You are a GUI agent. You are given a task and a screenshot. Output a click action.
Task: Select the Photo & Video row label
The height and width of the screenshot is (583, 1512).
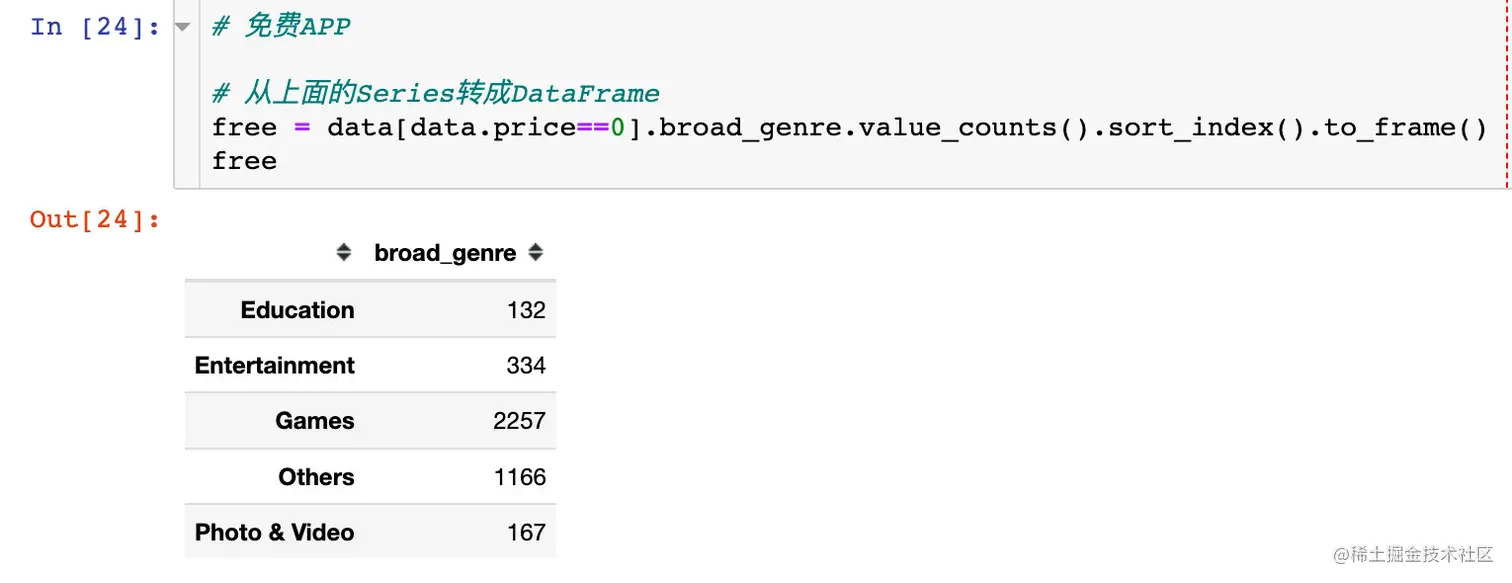275,533
